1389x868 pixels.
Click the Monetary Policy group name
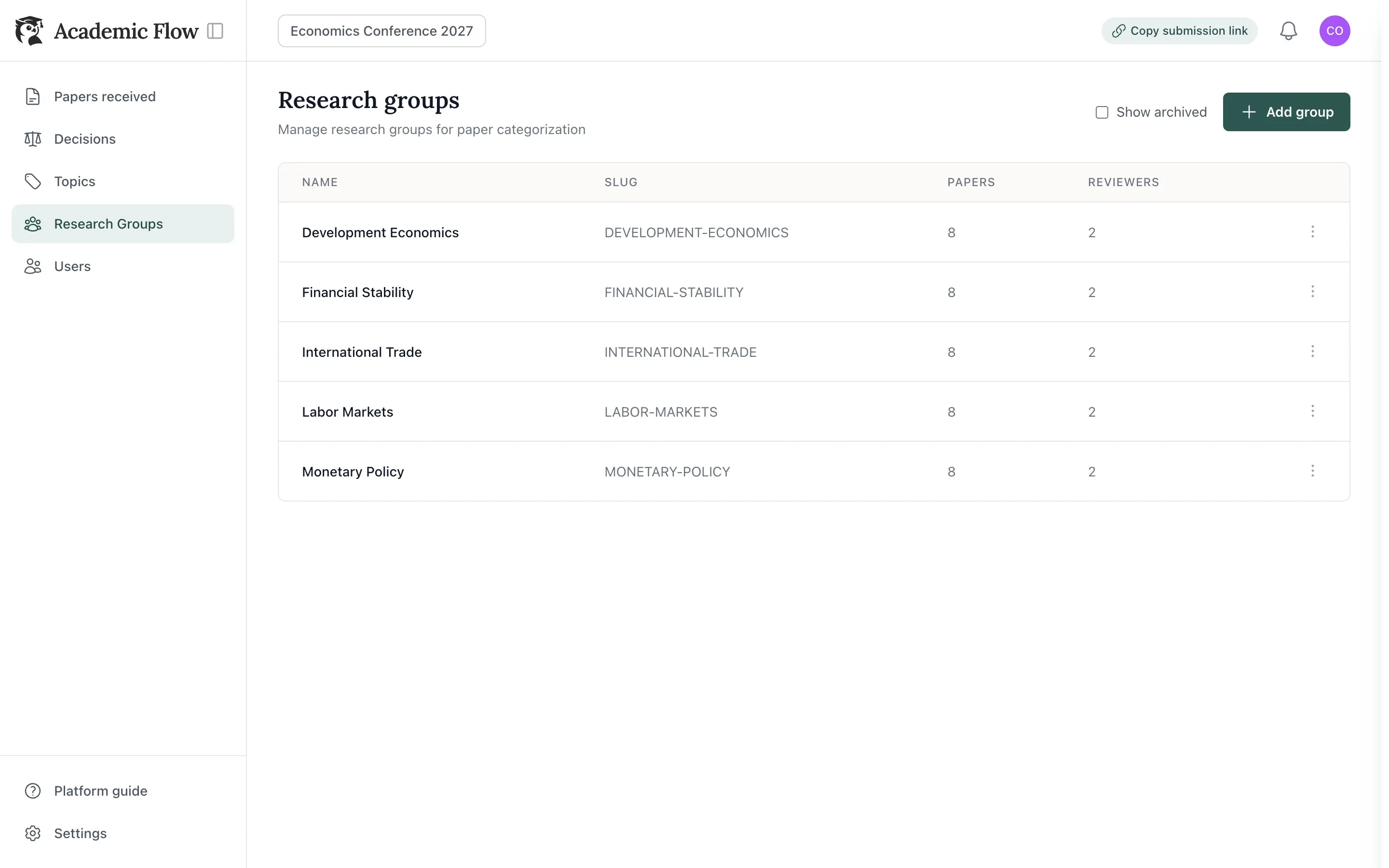[353, 472]
